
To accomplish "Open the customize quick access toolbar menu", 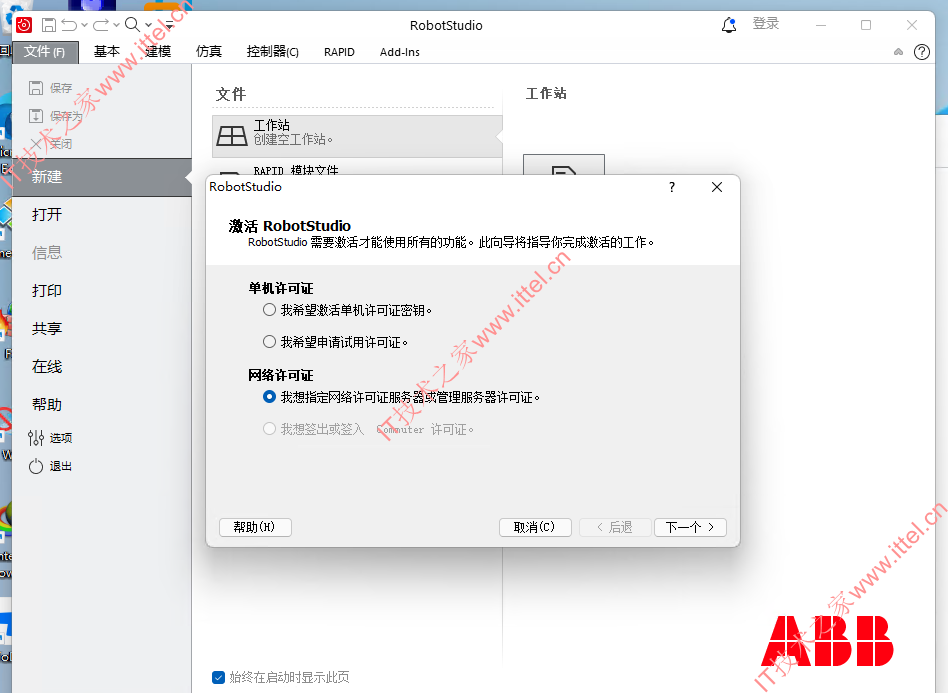I will point(169,25).
